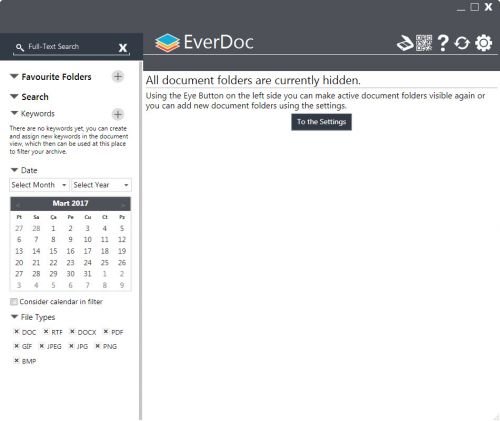The height and width of the screenshot is (421, 500).
Task: Add a new keyword
Action: point(118,114)
